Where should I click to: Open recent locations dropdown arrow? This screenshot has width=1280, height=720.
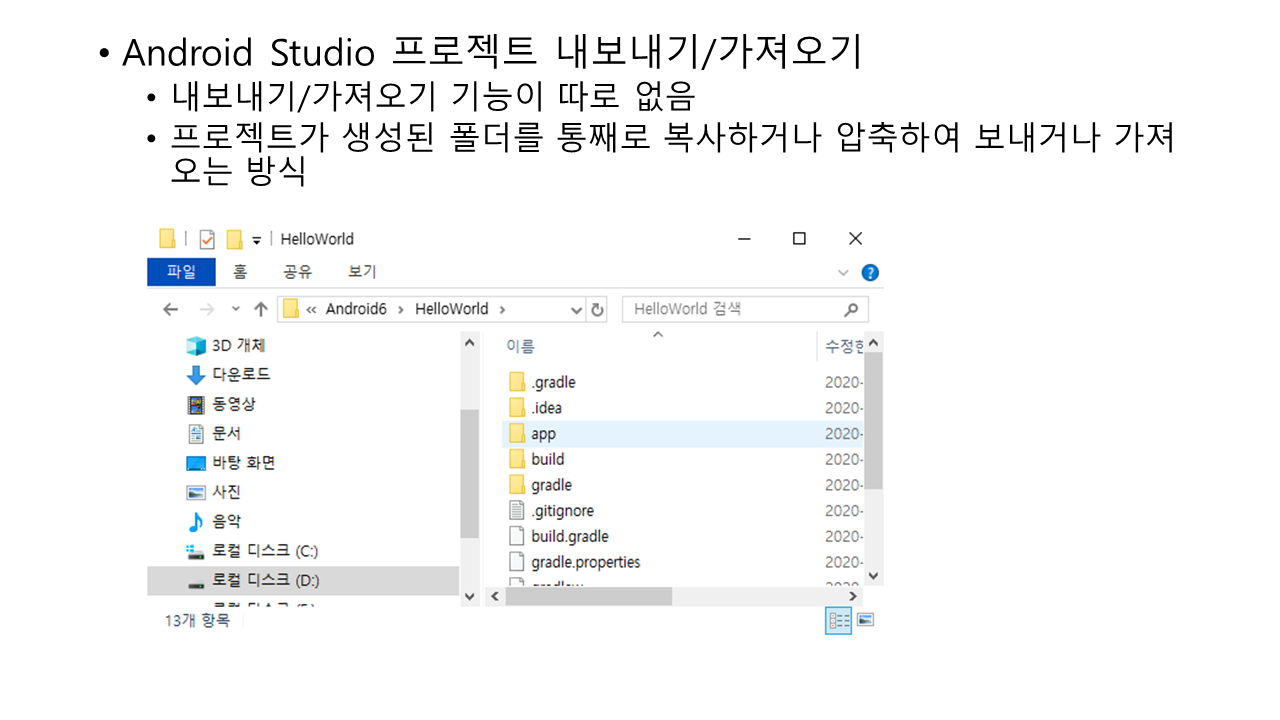click(236, 310)
